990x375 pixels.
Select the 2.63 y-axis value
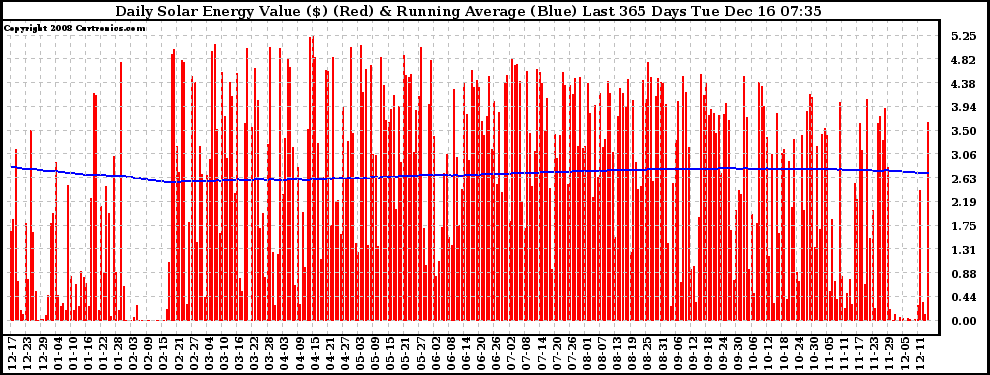pyautogui.click(x=963, y=179)
